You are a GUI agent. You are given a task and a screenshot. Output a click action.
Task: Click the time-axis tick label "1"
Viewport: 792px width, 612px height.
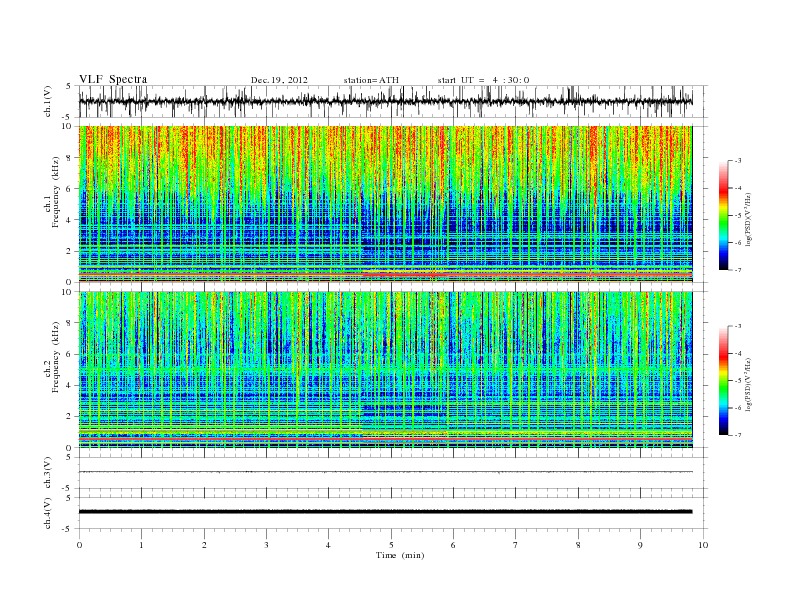tap(141, 545)
